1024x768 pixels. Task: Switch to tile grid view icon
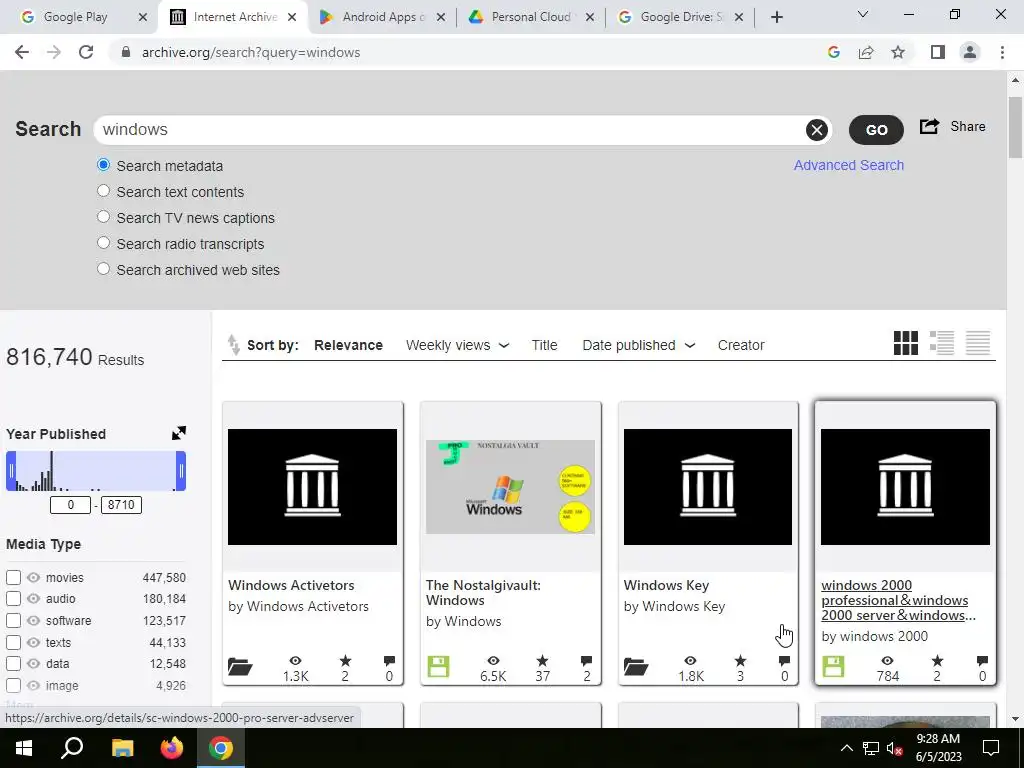coord(906,343)
